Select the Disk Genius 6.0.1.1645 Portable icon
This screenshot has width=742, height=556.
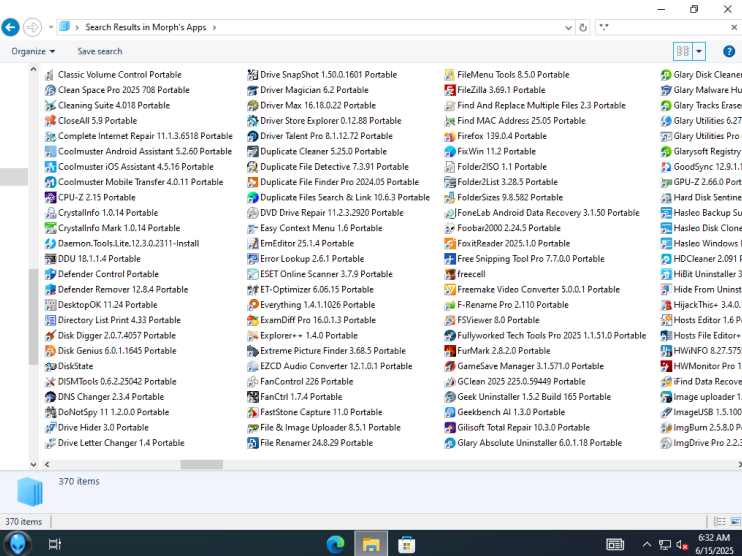coord(50,351)
